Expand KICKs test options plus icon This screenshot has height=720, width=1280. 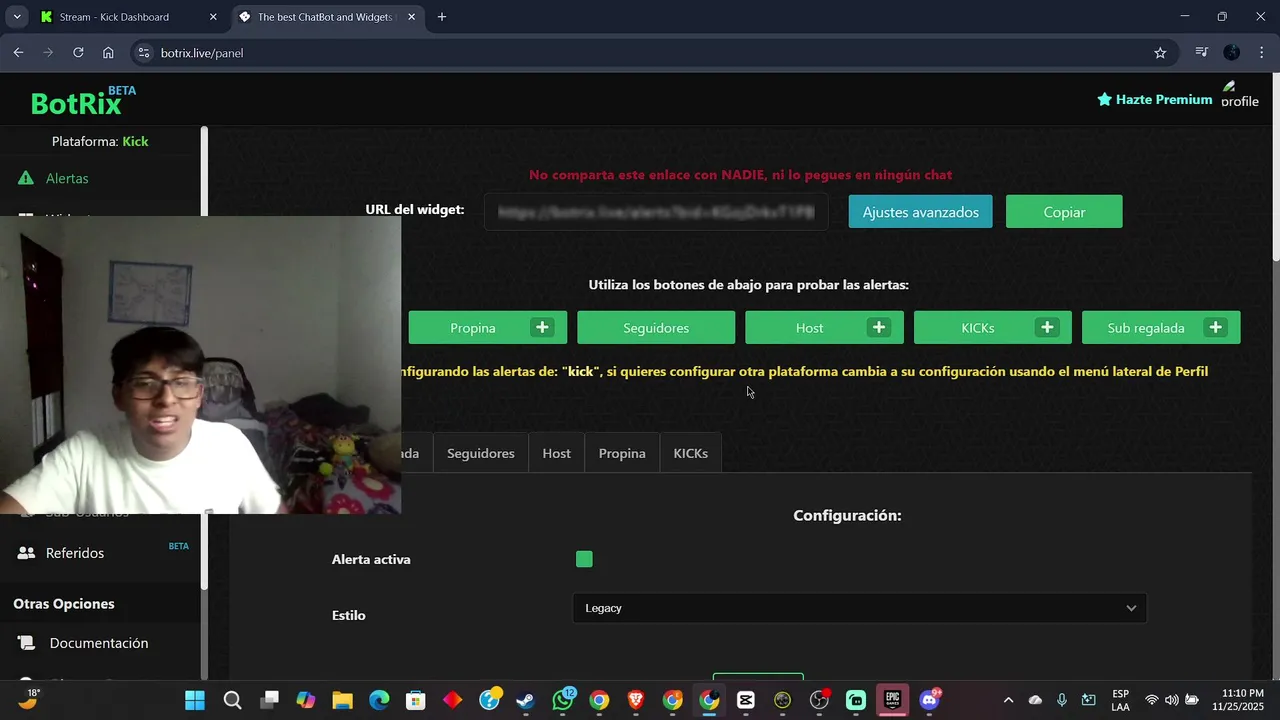[1047, 327]
